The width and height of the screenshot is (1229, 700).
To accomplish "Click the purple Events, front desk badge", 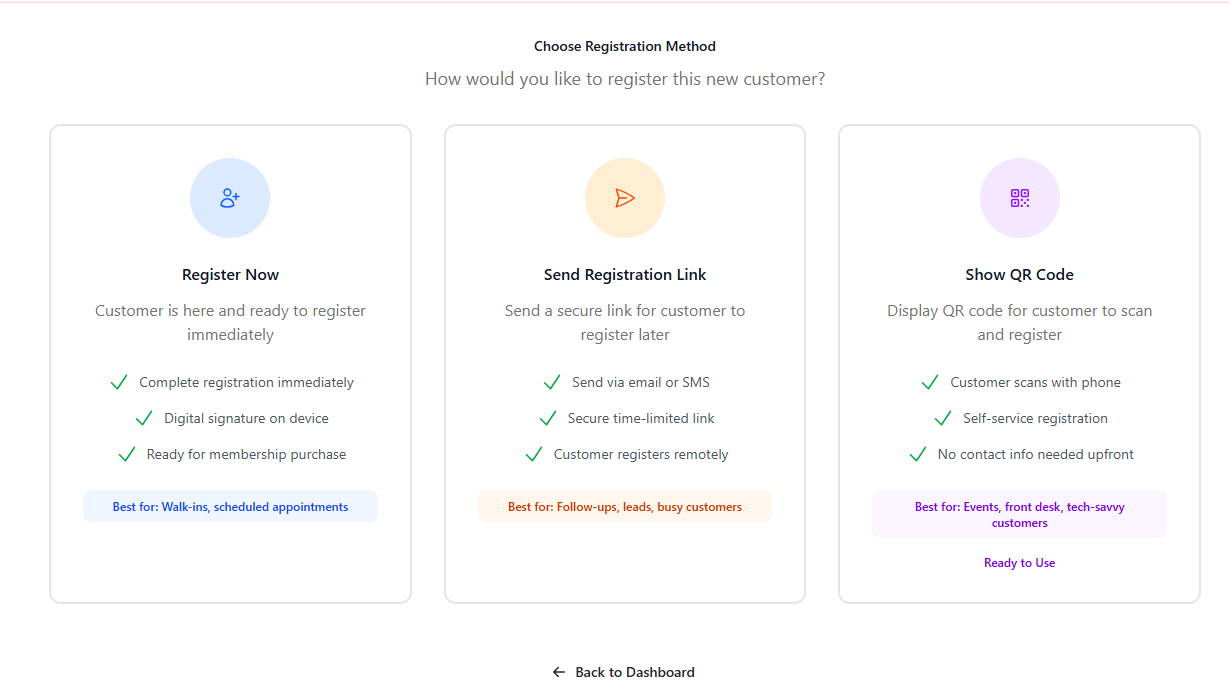I will point(1019,514).
